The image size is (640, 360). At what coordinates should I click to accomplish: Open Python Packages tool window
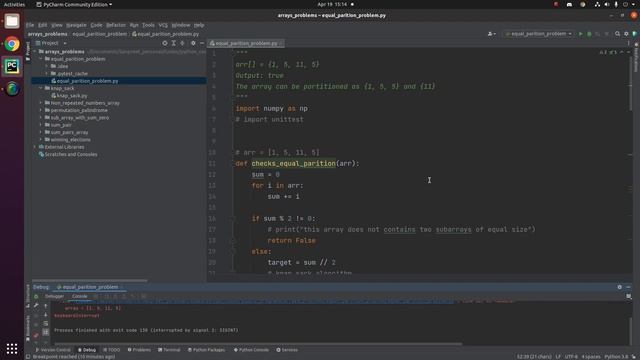coord(206,350)
